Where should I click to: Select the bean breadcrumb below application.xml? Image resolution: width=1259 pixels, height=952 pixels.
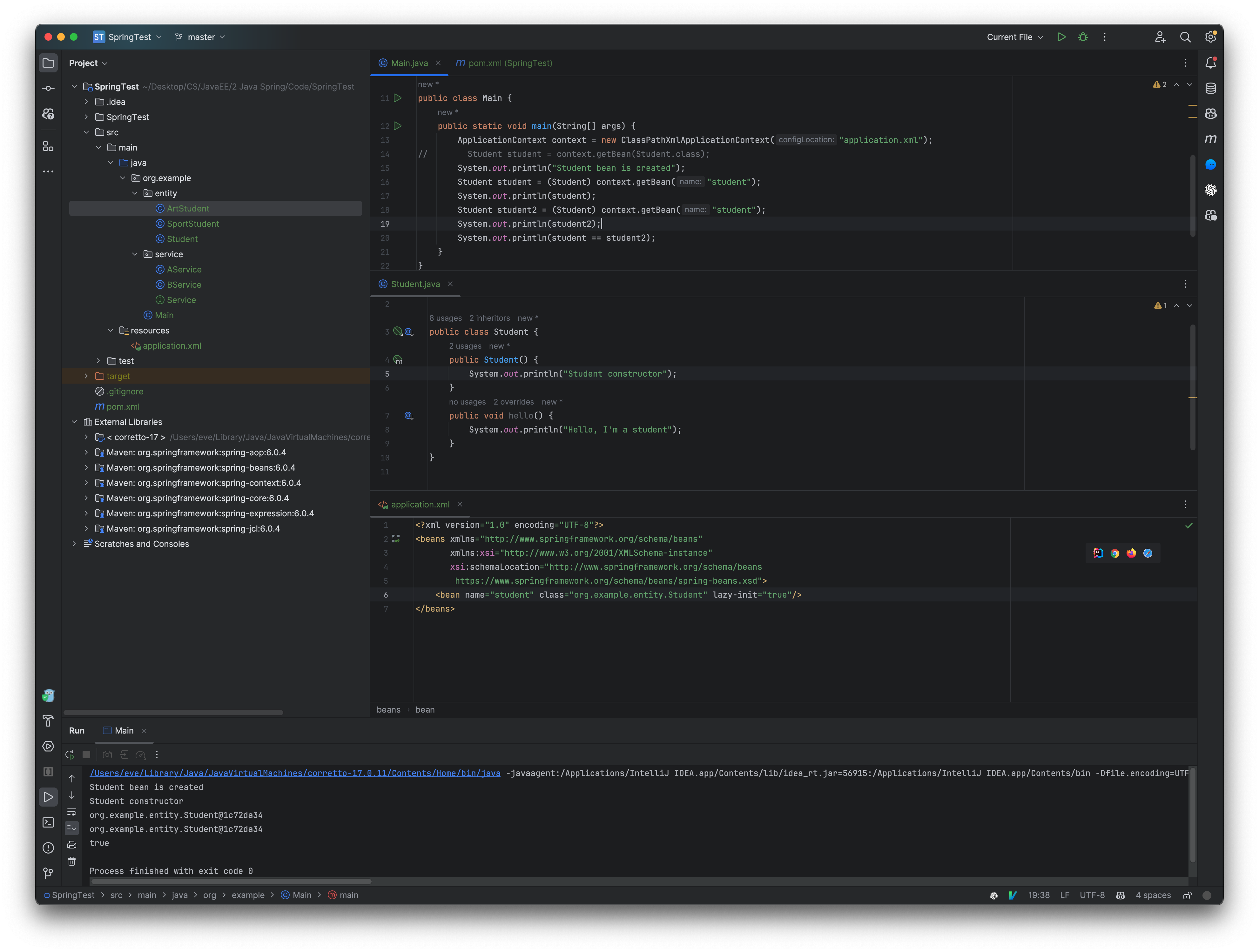pyautogui.click(x=425, y=710)
